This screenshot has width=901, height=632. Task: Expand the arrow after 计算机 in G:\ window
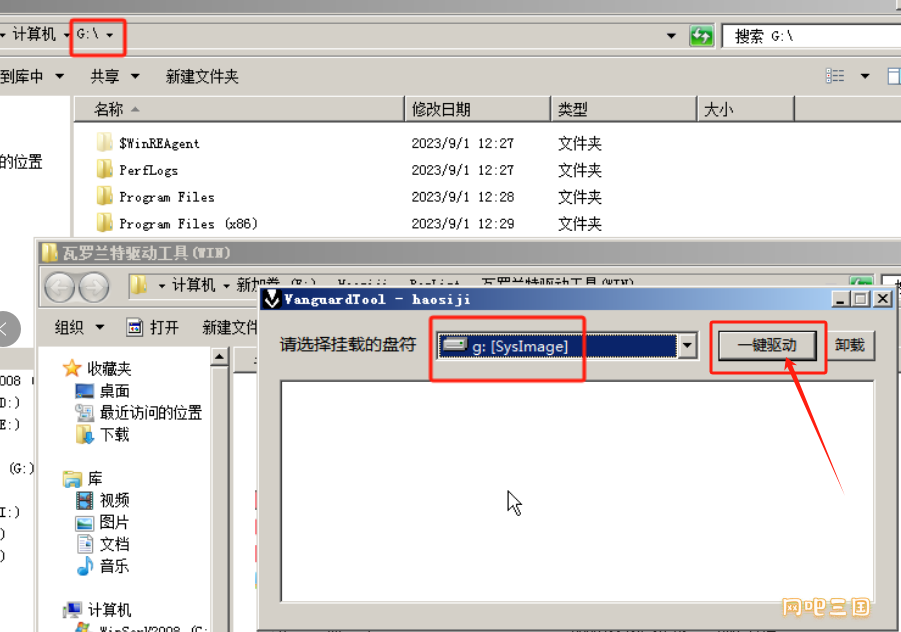click(x=66, y=35)
